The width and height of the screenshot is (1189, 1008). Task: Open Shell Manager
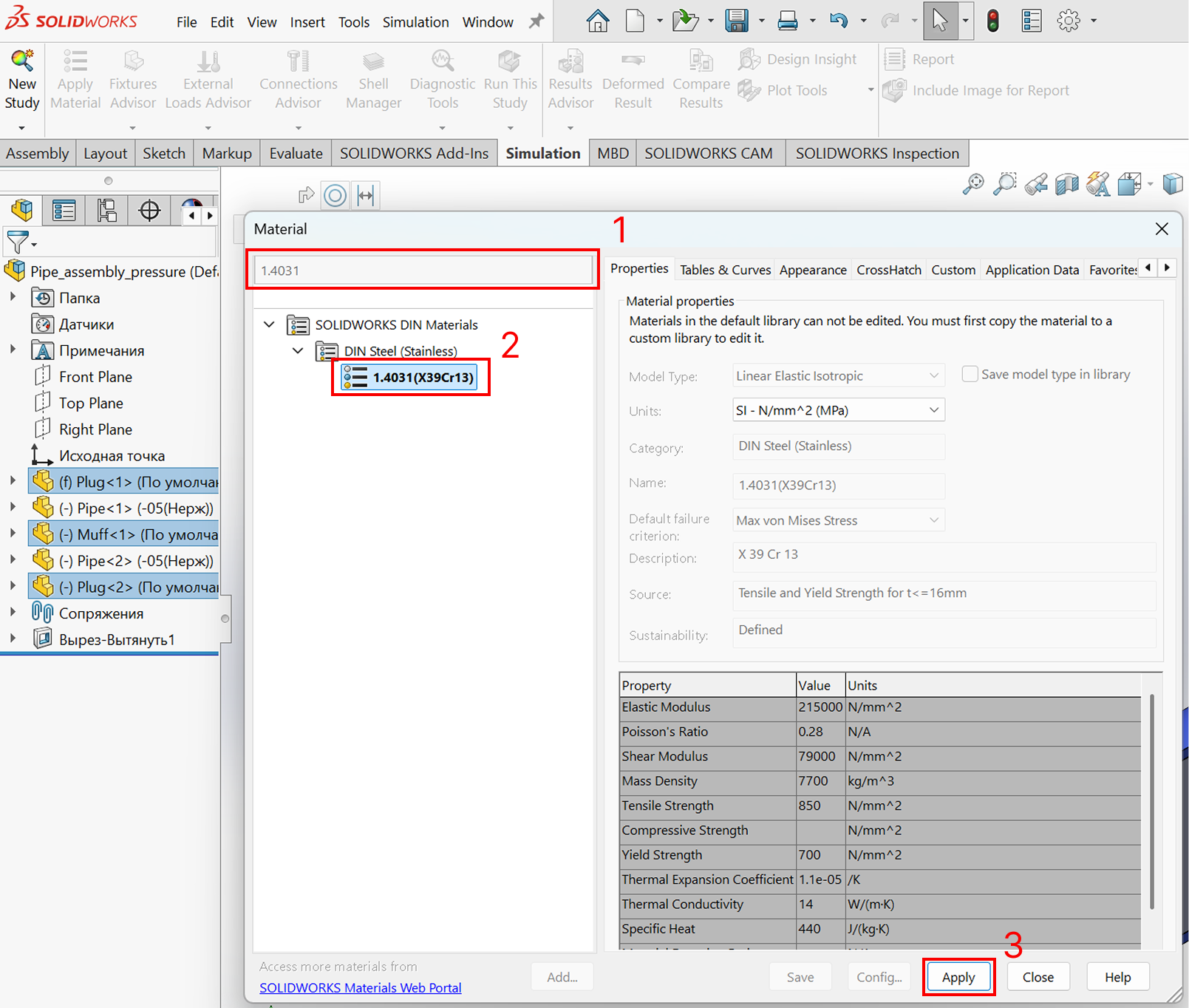tap(373, 80)
